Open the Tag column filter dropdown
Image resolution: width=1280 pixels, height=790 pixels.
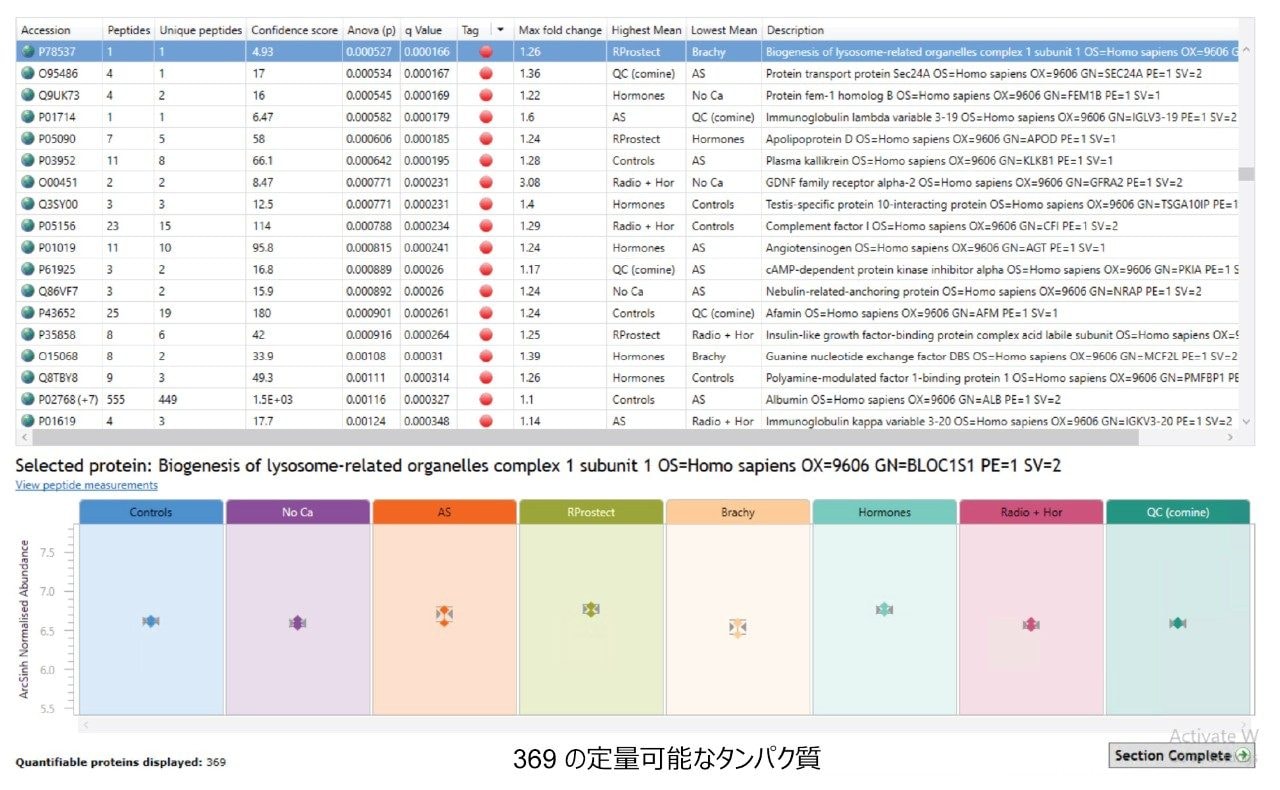tap(500, 30)
